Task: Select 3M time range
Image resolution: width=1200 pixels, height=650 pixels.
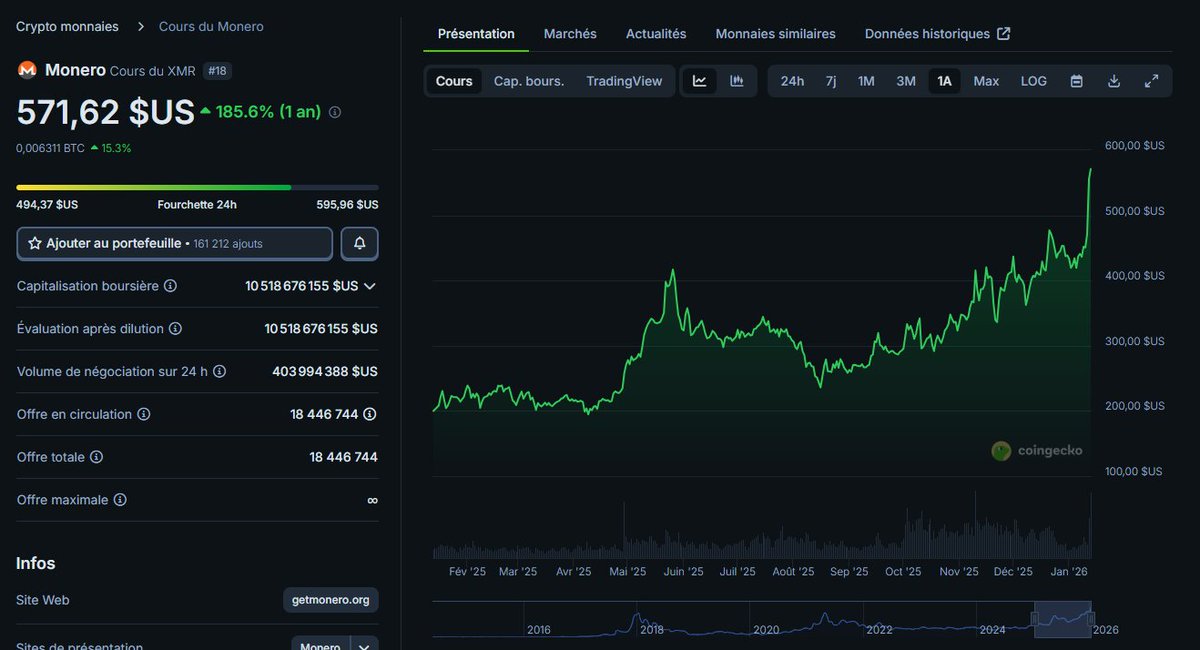Action: click(x=906, y=81)
